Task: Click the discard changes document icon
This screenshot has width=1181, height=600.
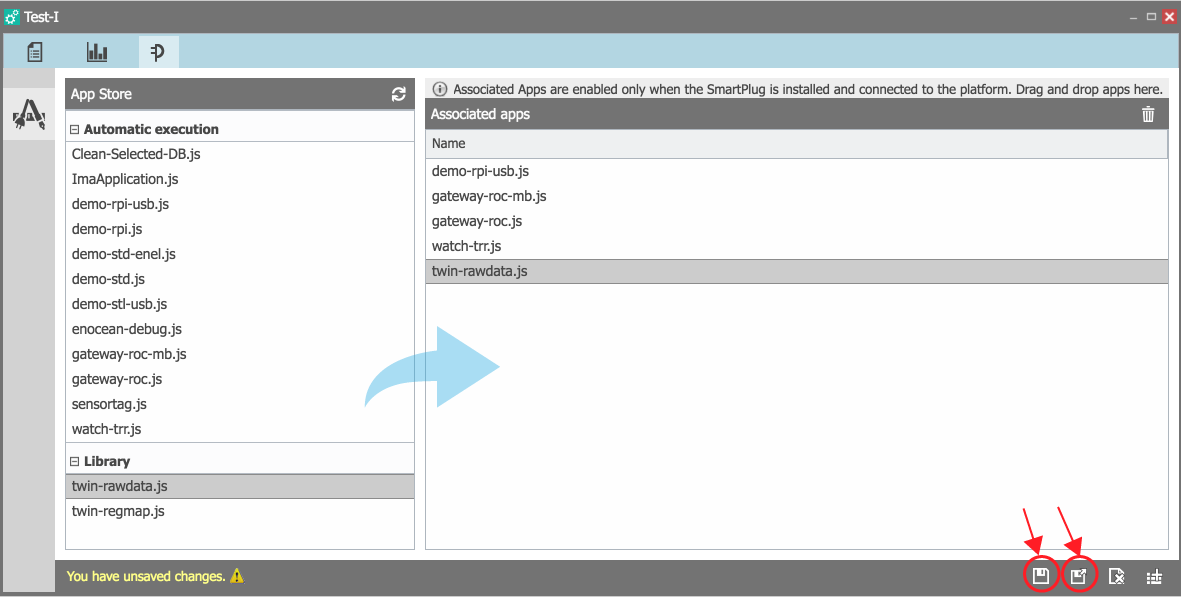Action: point(1116,576)
